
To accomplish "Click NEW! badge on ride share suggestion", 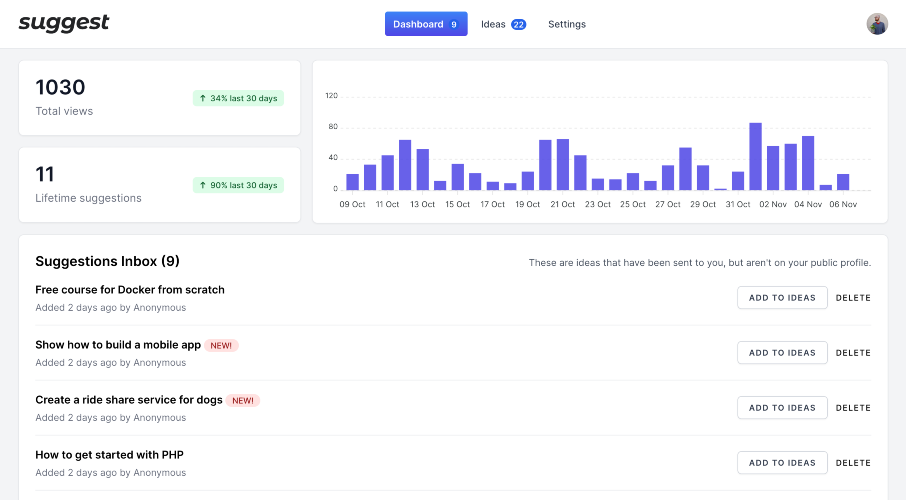I will pos(243,401).
